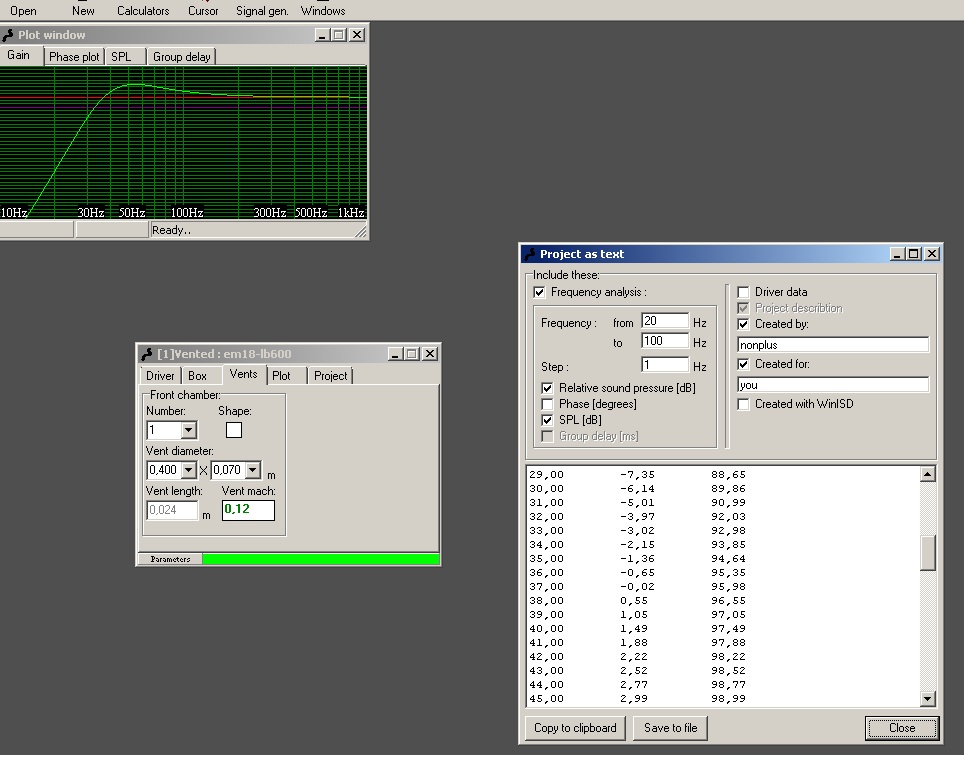
Task: Click the vent Shape square icon
Action: (234, 430)
